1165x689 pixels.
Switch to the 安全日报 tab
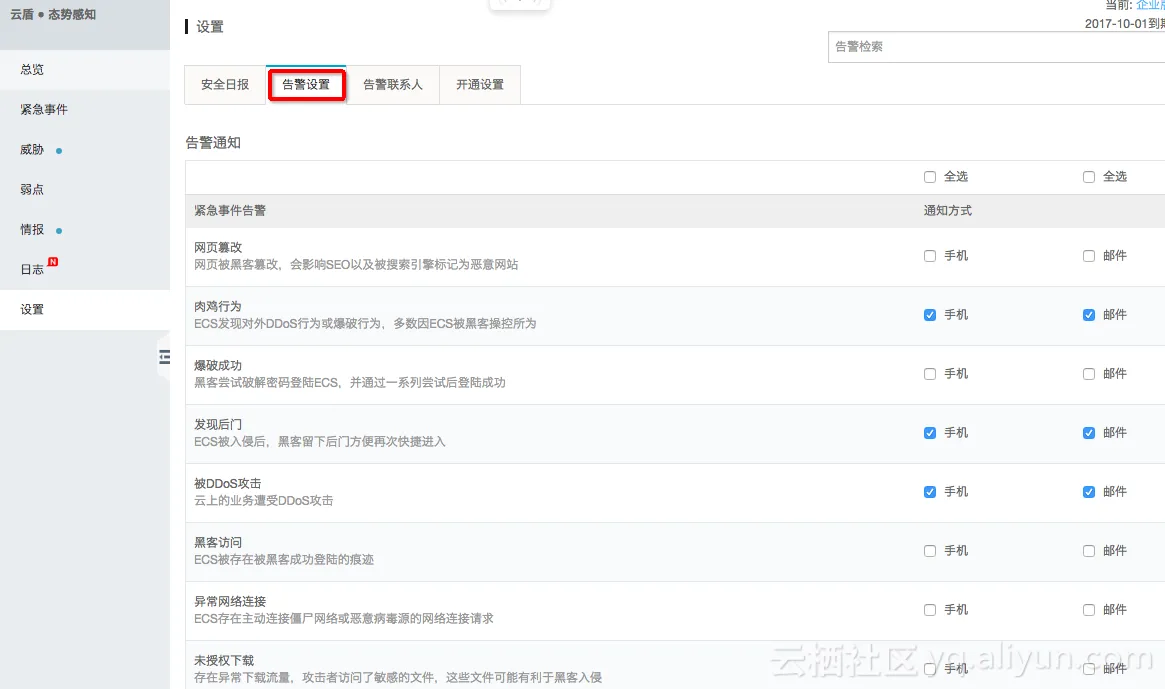(225, 85)
